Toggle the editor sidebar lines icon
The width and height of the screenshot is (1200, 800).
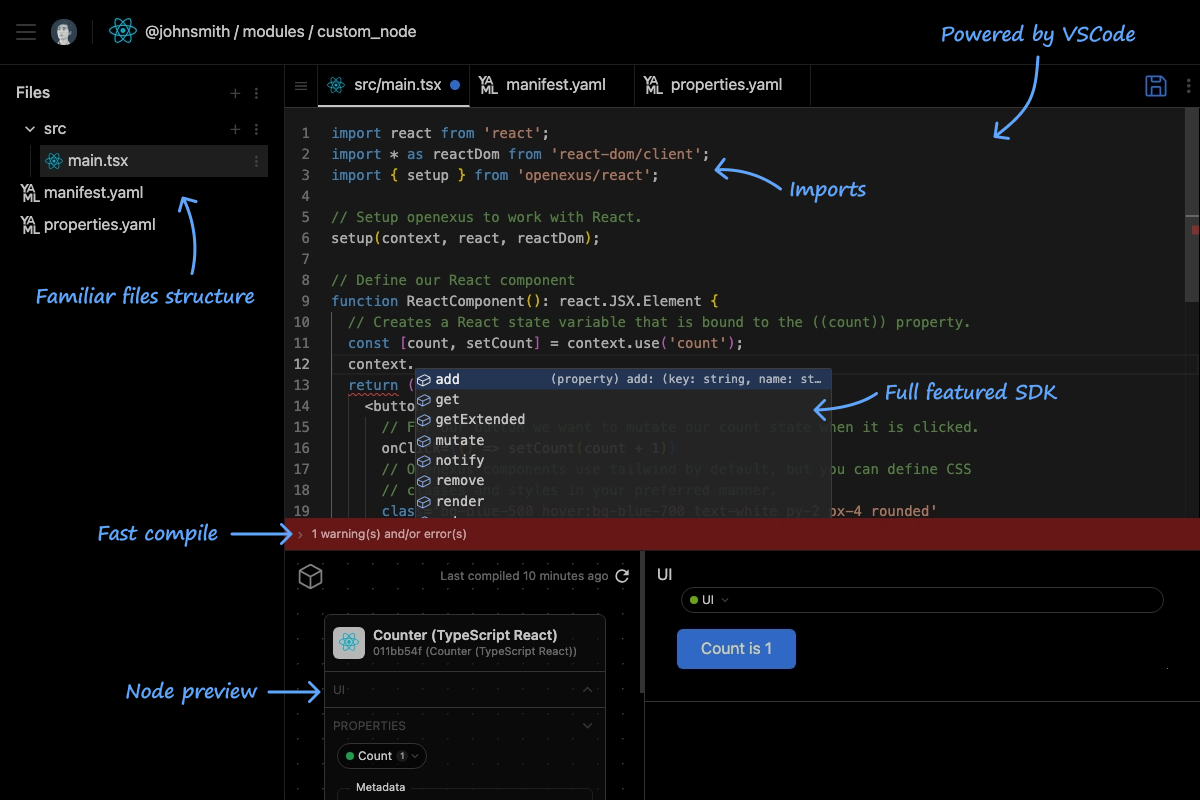coord(301,86)
